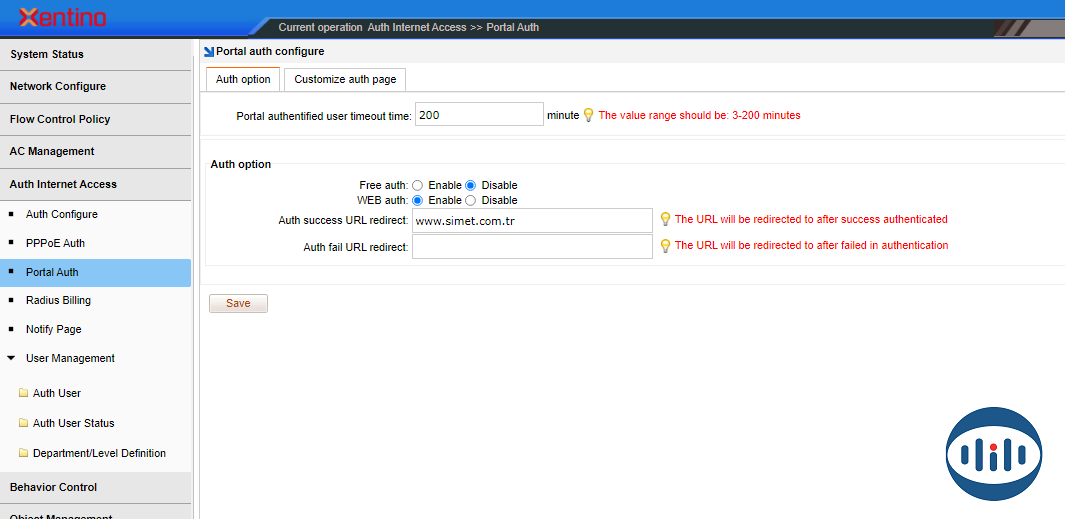Click lightbulb icon next to success URL redirect

coord(665,219)
